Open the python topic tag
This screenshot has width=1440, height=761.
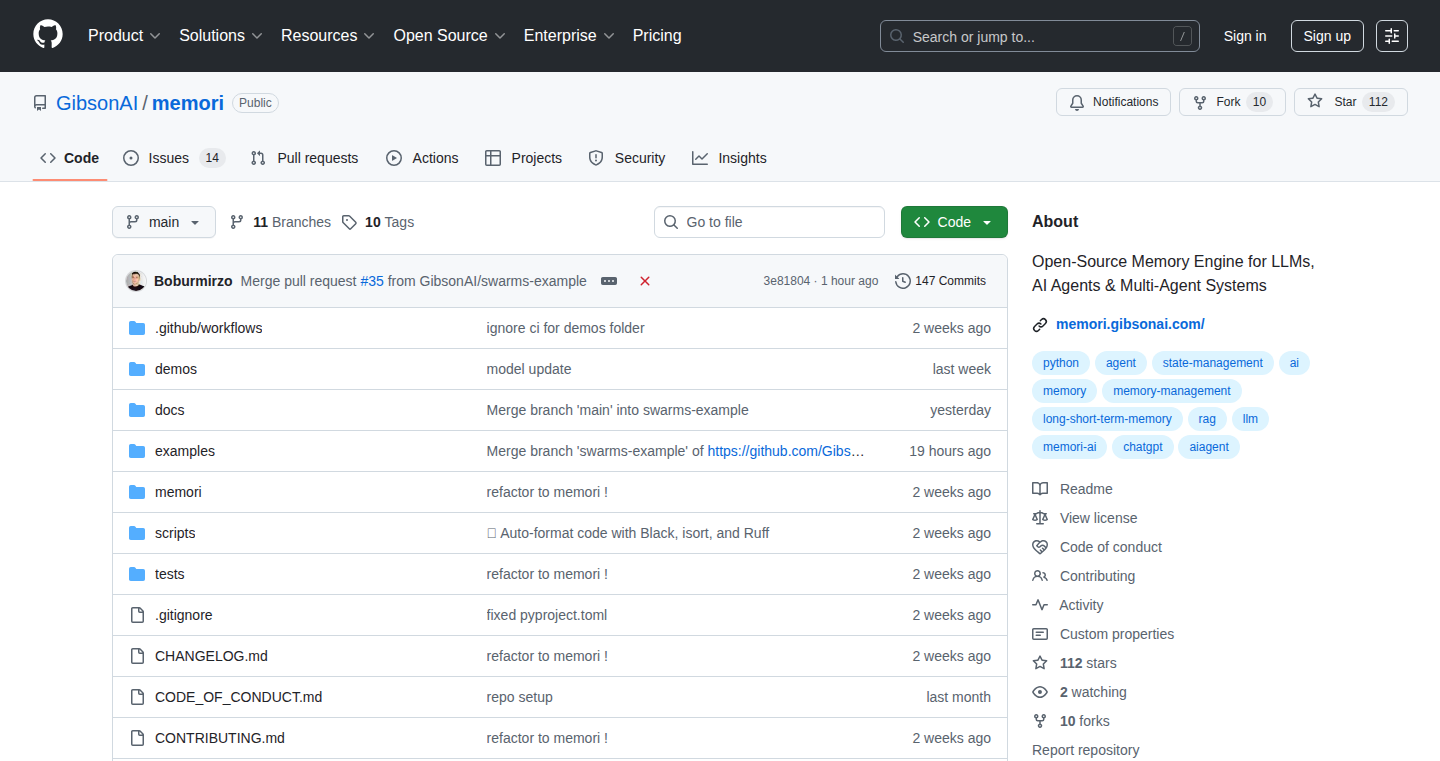[x=1061, y=363]
